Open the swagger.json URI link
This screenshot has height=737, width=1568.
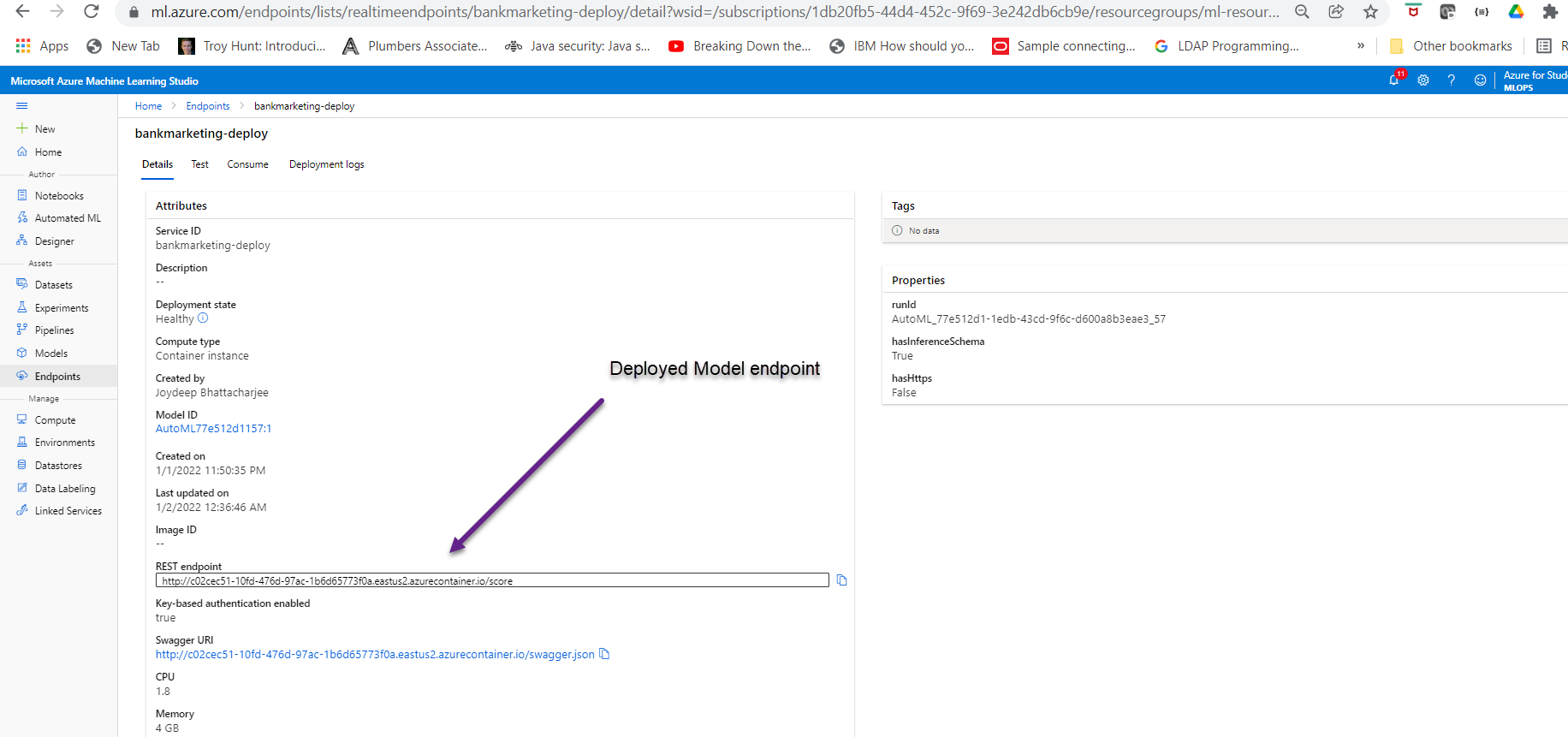pyautogui.click(x=375, y=654)
